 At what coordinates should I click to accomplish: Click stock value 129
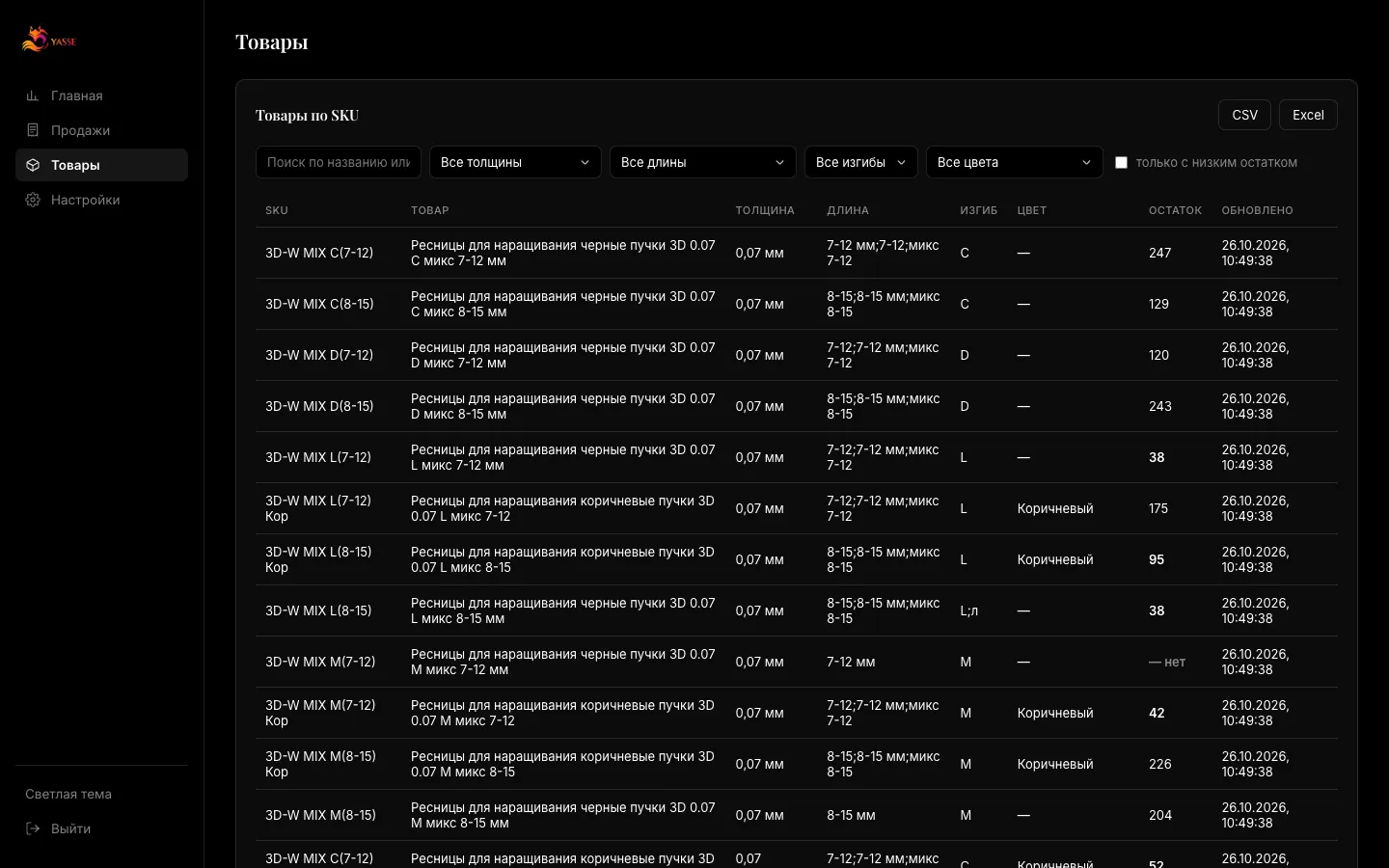1158,304
